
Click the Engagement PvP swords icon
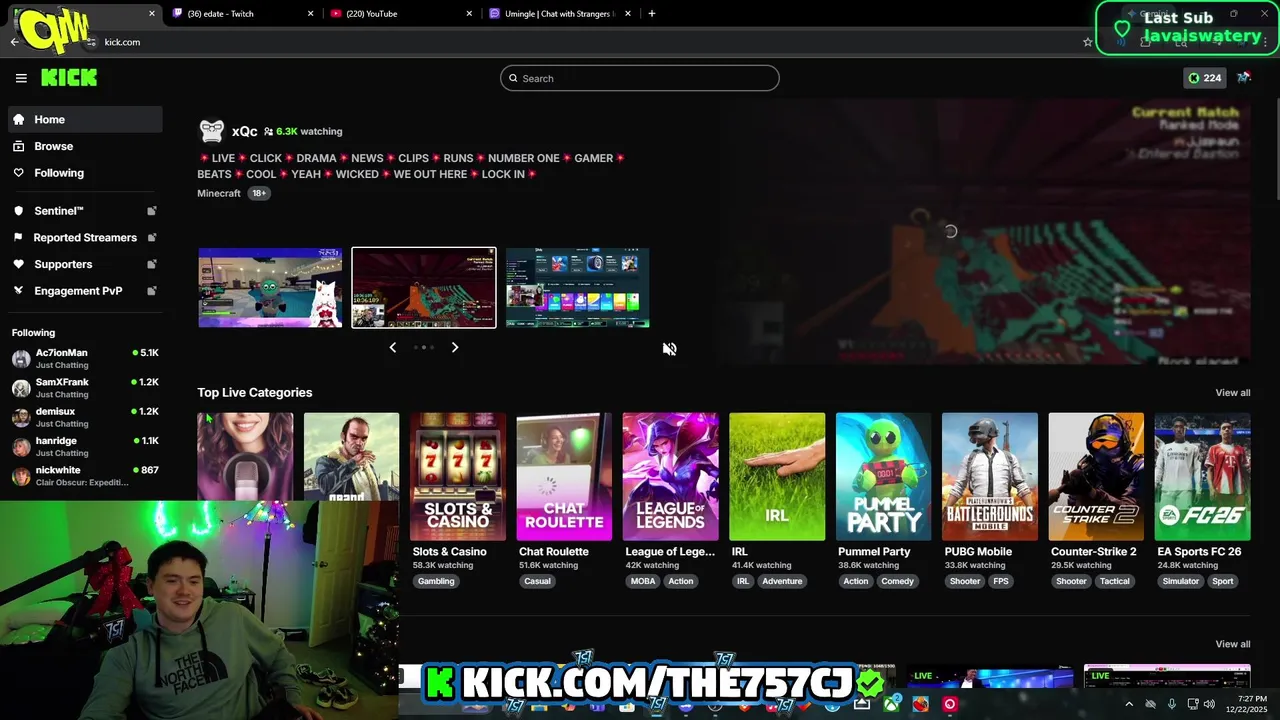coord(18,291)
